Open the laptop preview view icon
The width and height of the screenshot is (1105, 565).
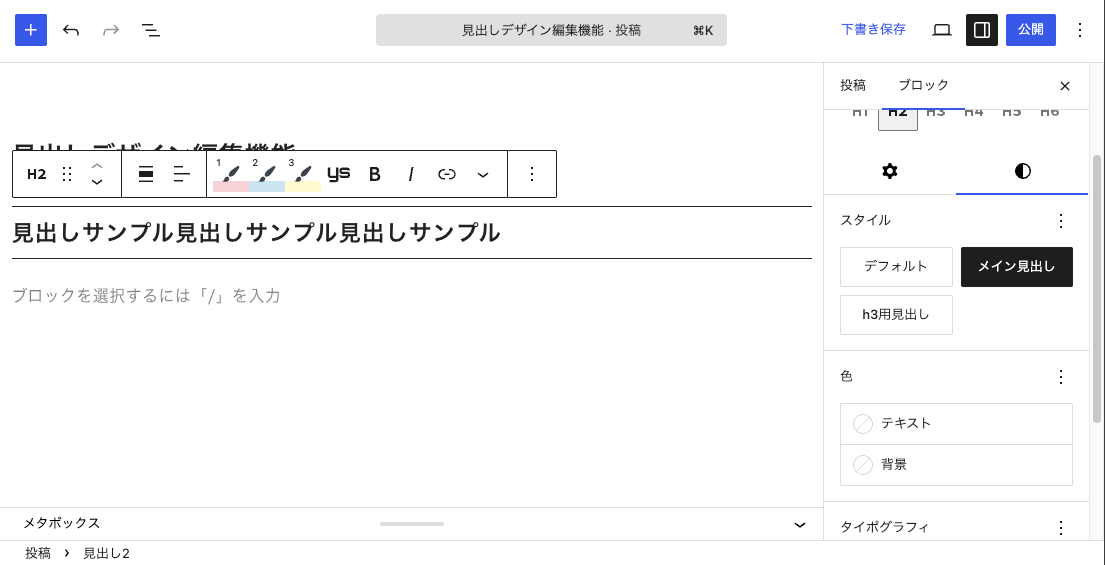[x=942, y=30]
